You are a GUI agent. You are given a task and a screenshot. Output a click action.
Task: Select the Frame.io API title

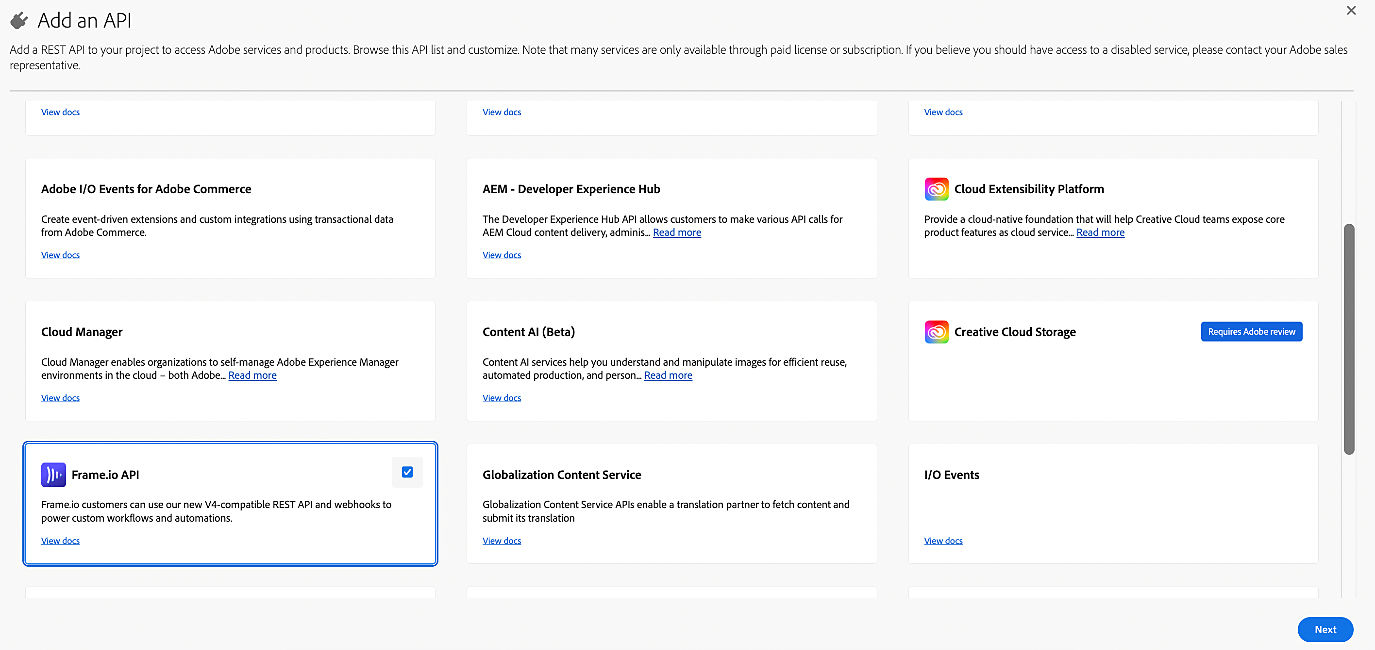(105, 475)
